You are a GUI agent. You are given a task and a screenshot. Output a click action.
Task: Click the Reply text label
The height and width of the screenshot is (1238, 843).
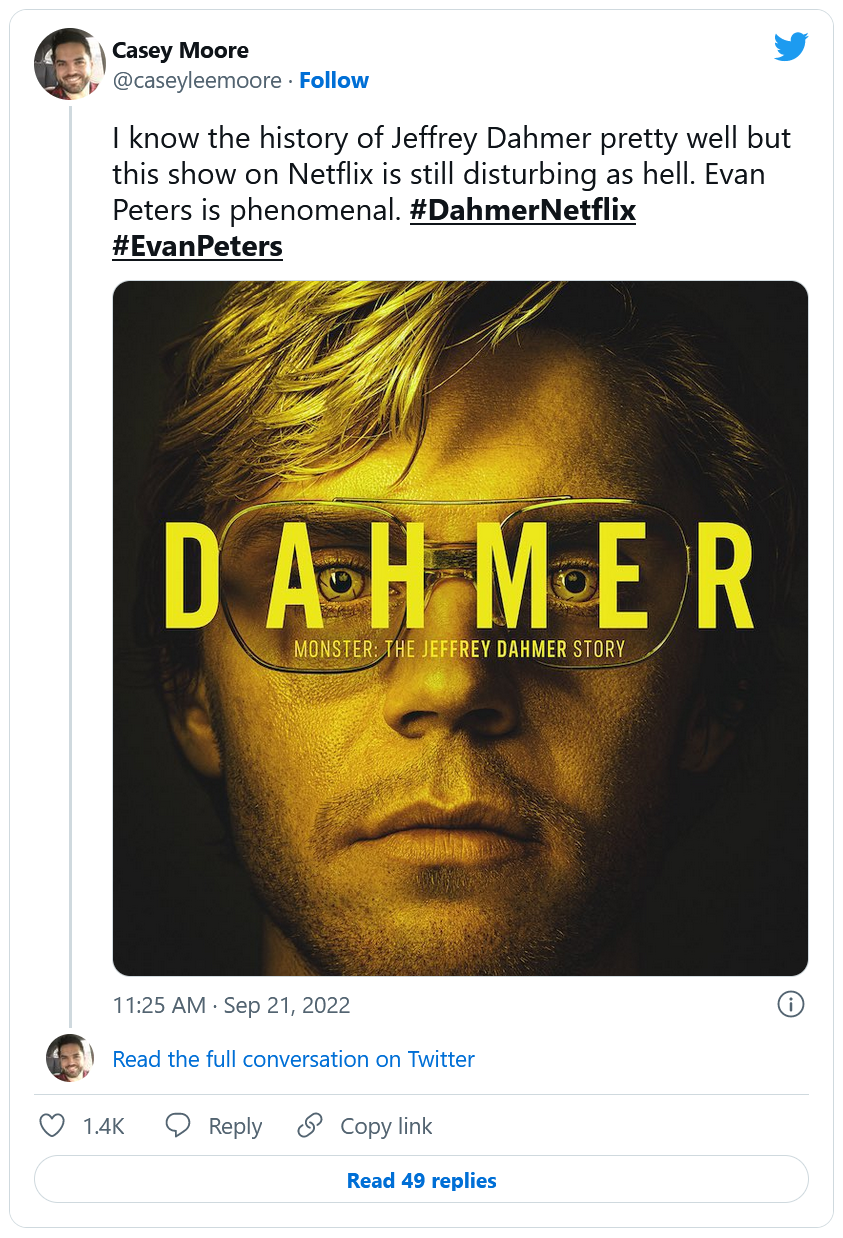click(x=235, y=1126)
